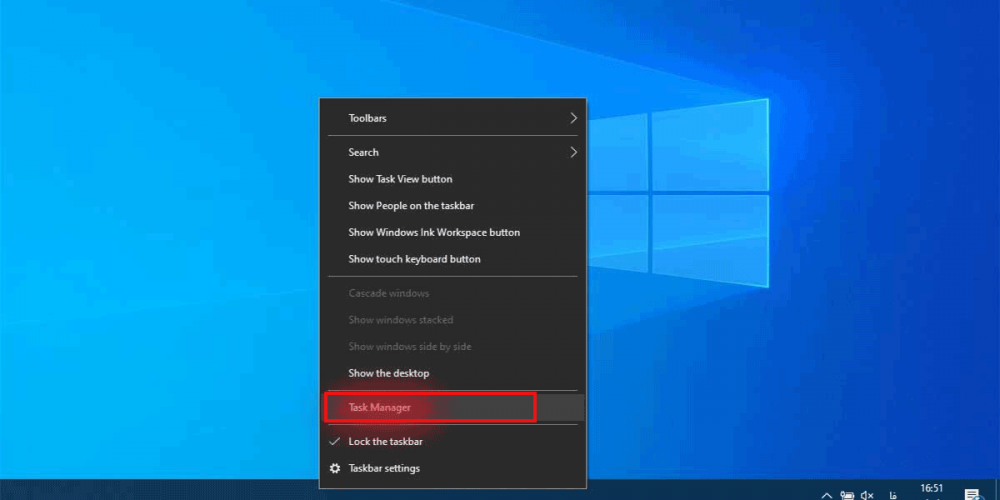The image size is (1000, 500).
Task: Toggle Show People on the taskbar
Action: point(452,206)
